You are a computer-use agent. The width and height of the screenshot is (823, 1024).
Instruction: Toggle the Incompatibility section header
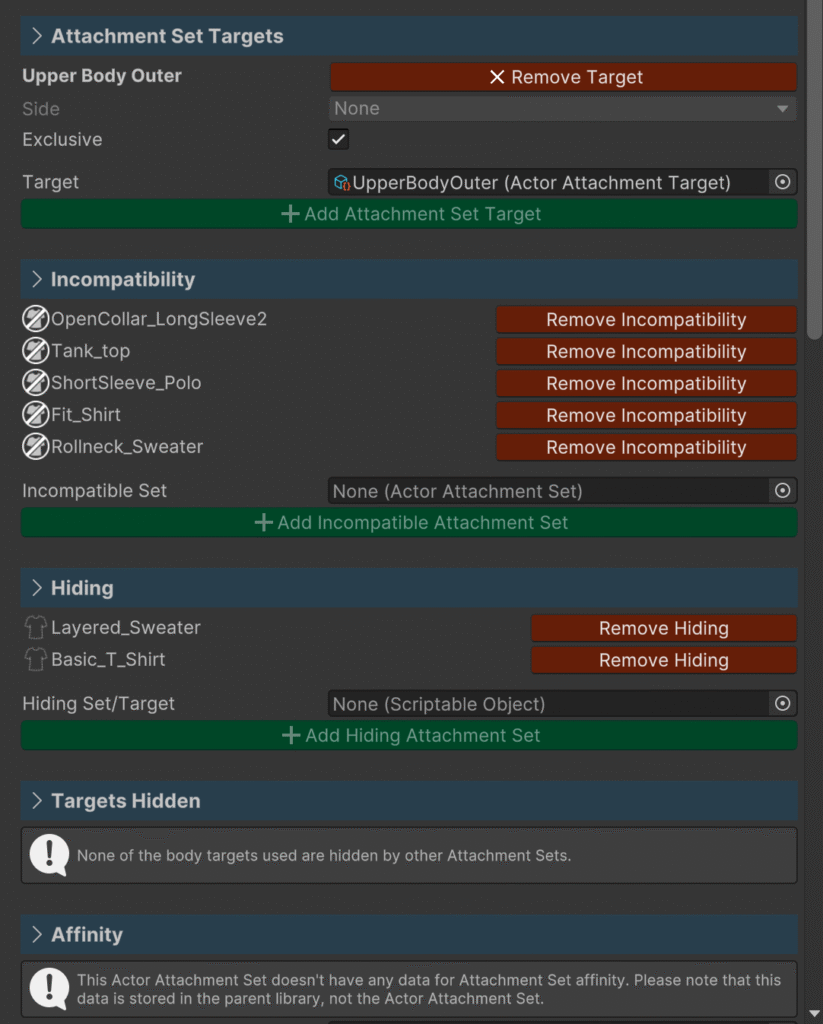(122, 279)
